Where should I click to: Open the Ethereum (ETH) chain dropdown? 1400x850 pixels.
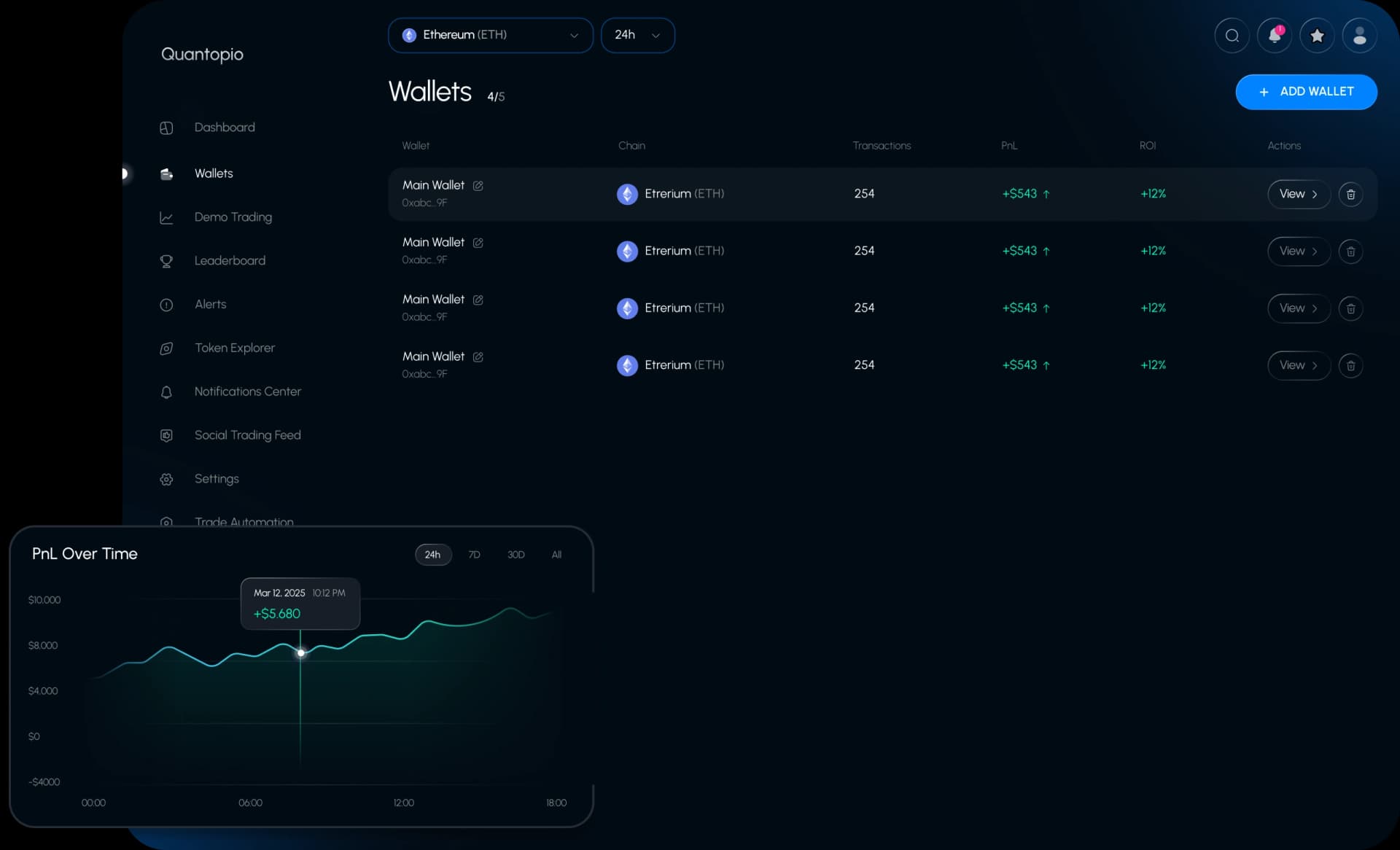(490, 35)
